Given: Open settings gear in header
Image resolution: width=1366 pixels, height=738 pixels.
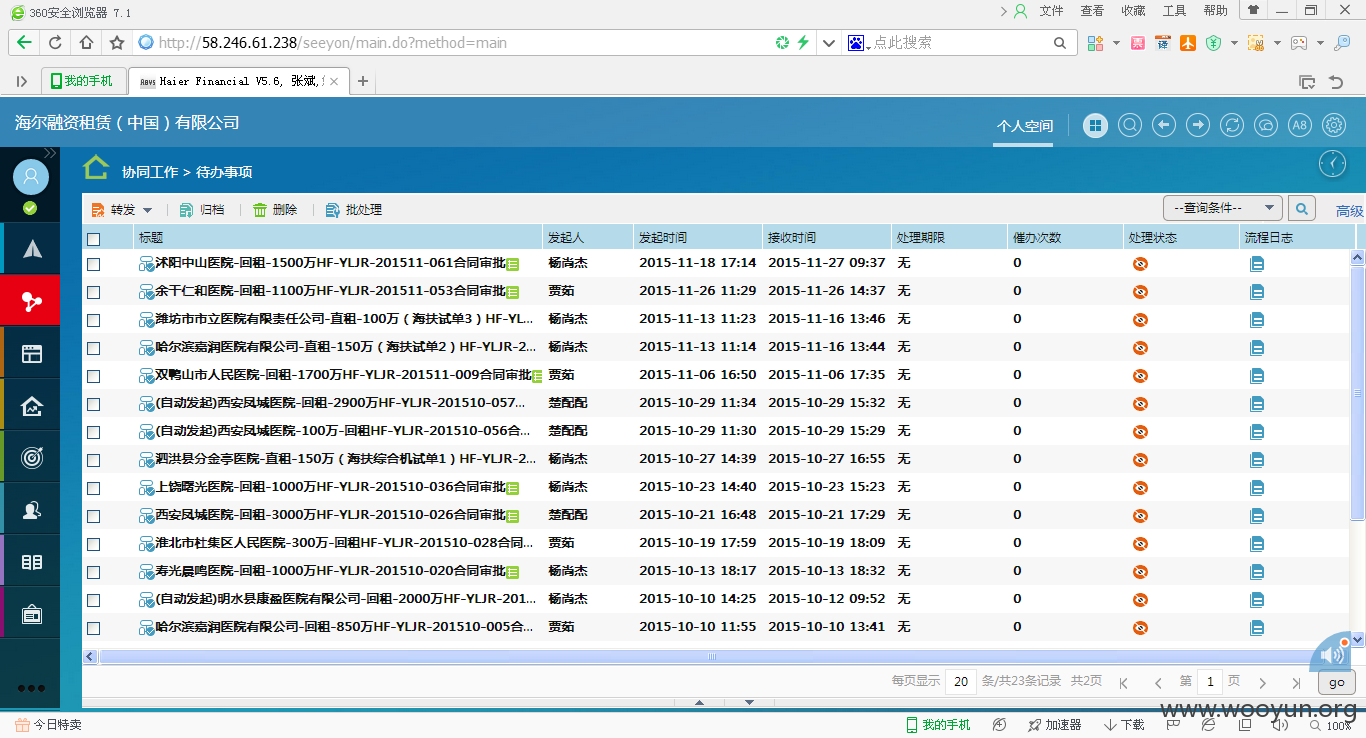Looking at the screenshot, I should point(1334,125).
